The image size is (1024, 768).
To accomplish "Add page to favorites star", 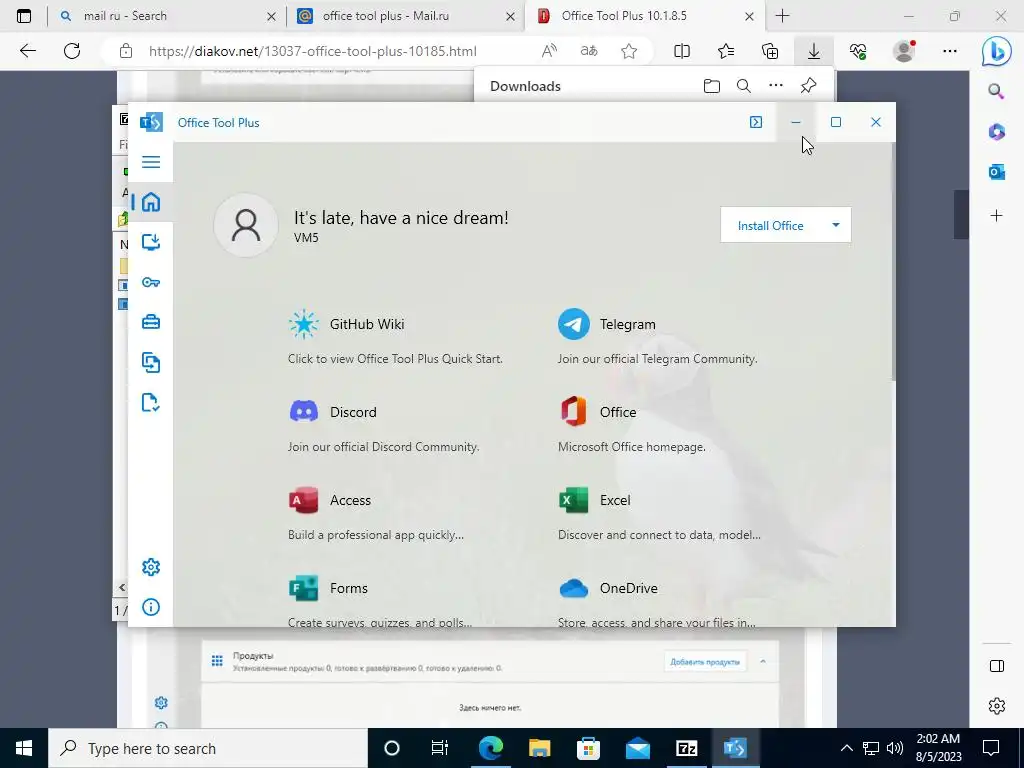I will pyautogui.click(x=629, y=51).
